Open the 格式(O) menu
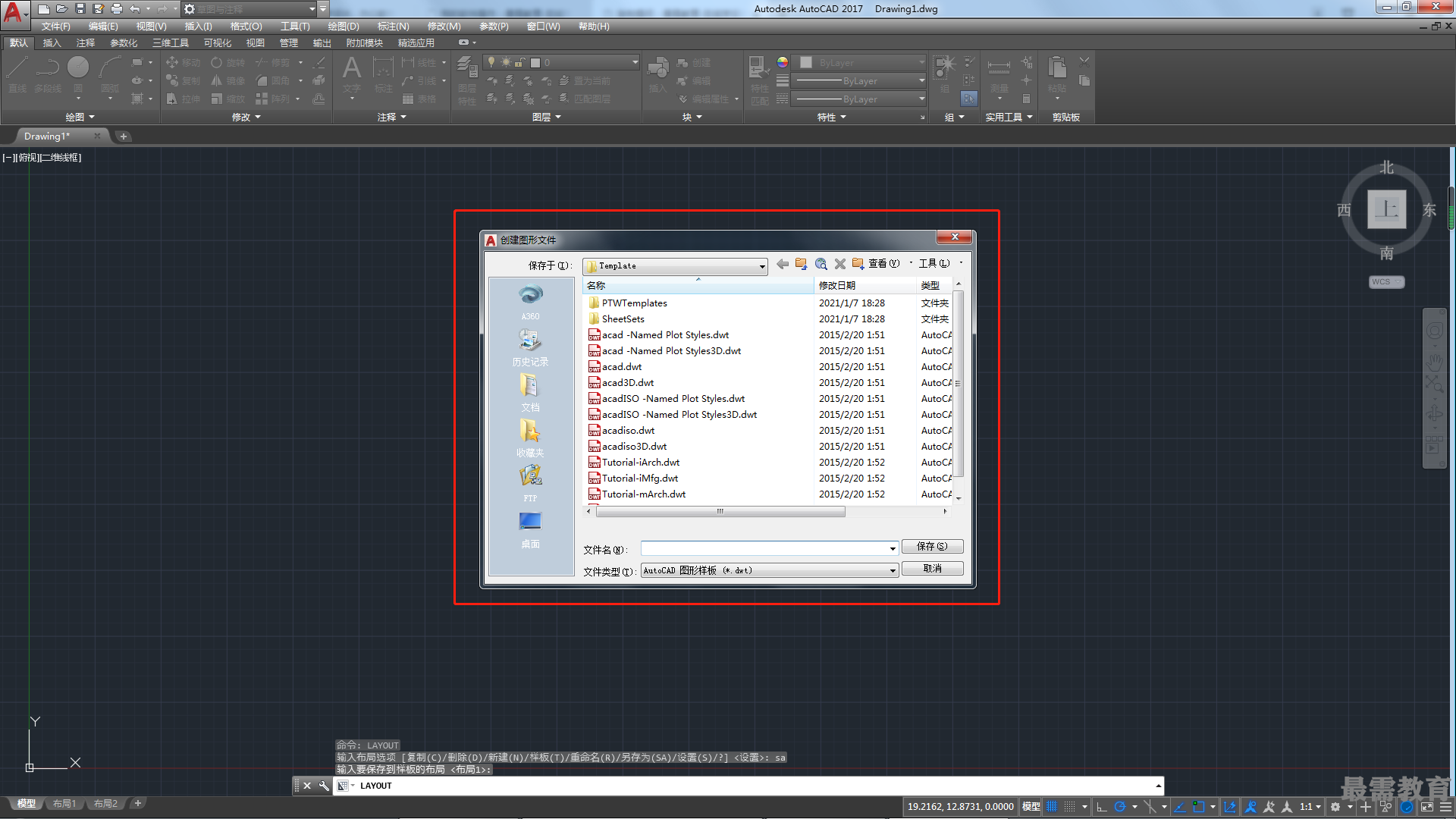Viewport: 1456px width, 819px height. coord(246,27)
